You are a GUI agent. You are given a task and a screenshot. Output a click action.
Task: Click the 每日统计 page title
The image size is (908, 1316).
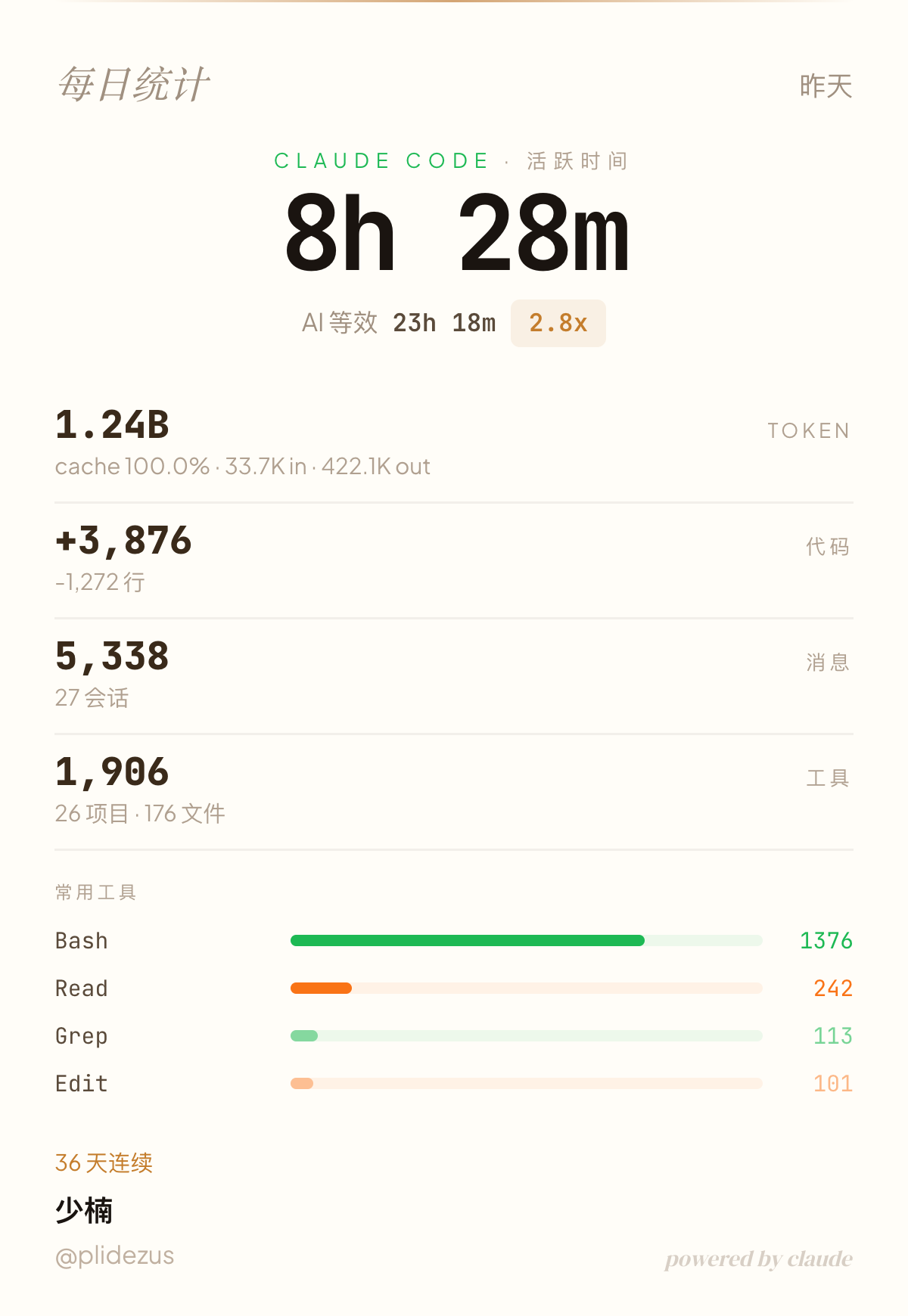pyautogui.click(x=134, y=84)
